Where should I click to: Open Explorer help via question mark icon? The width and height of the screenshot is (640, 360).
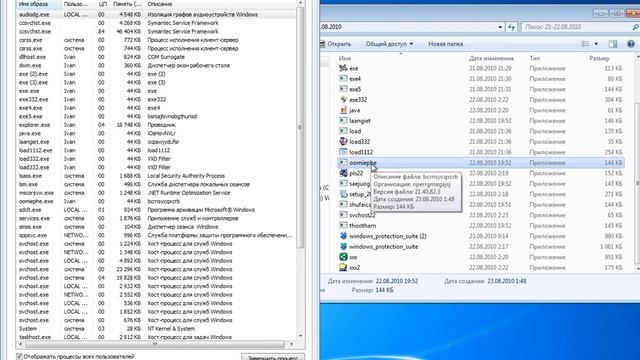(x=631, y=44)
